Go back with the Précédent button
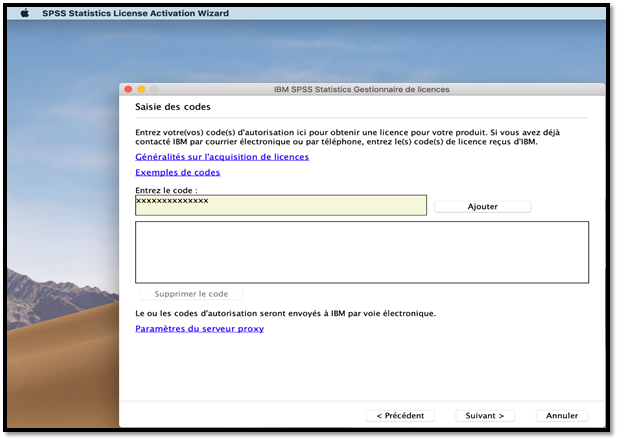 coord(400,415)
